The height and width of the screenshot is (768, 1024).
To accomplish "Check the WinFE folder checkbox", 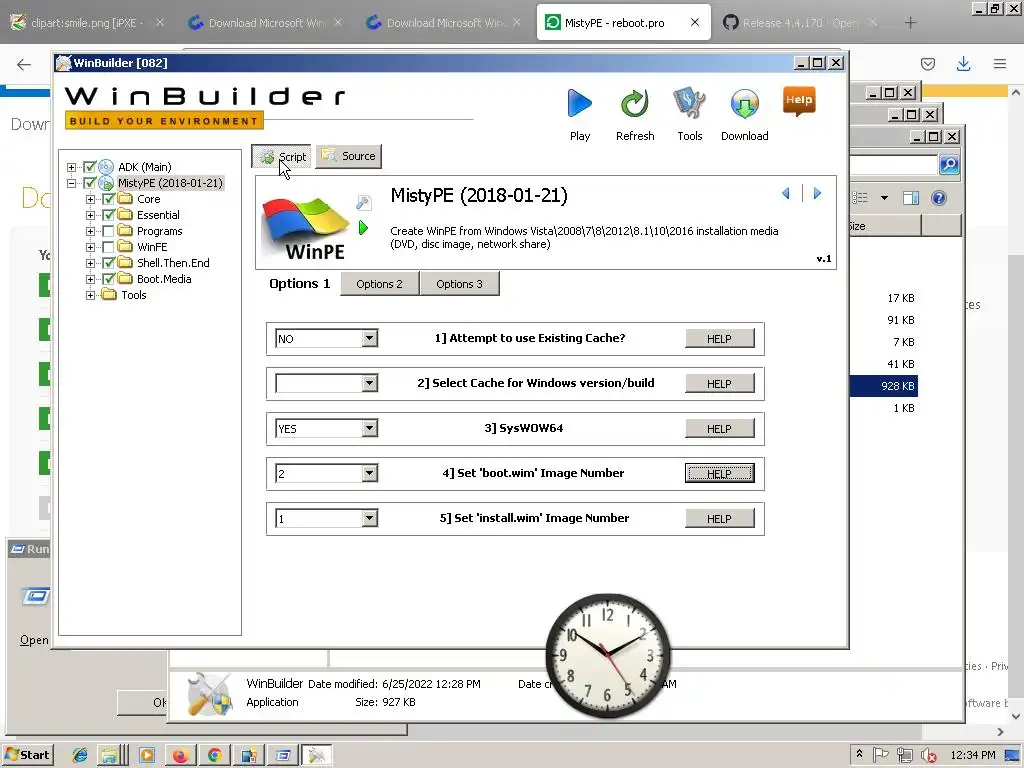I will tap(108, 247).
